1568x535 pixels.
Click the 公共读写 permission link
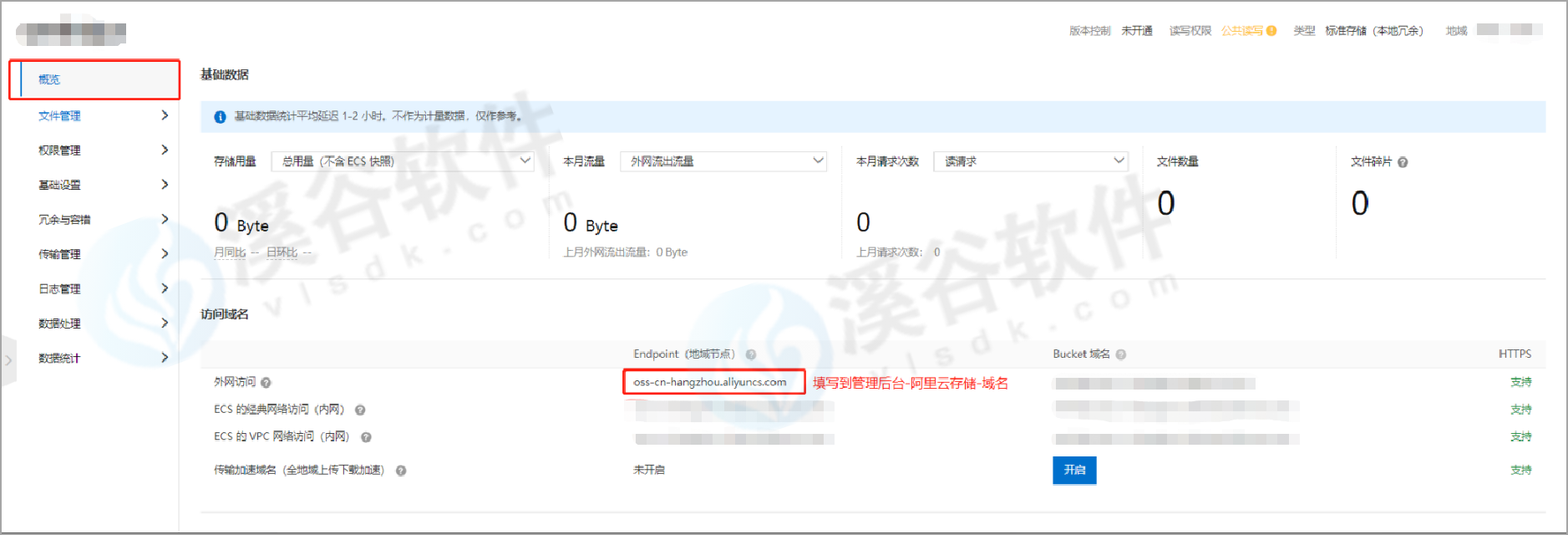click(x=1241, y=31)
